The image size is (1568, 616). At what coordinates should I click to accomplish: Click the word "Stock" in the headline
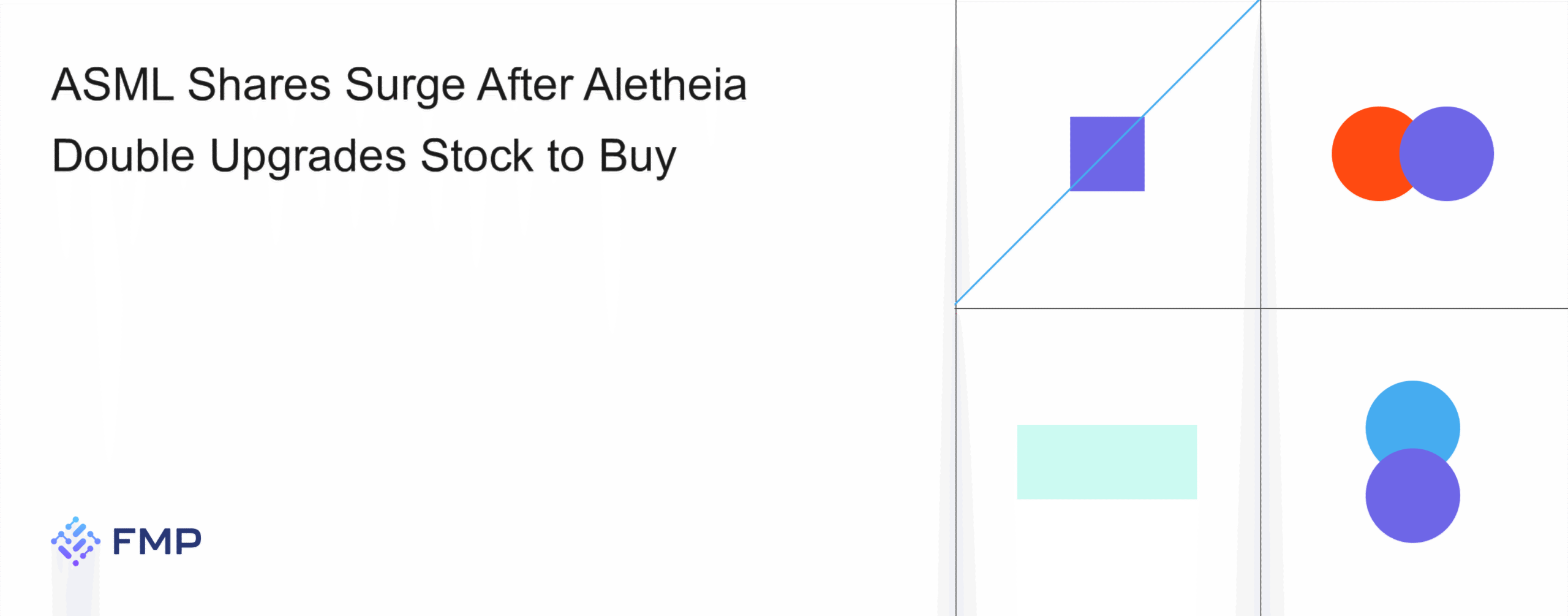[477, 156]
